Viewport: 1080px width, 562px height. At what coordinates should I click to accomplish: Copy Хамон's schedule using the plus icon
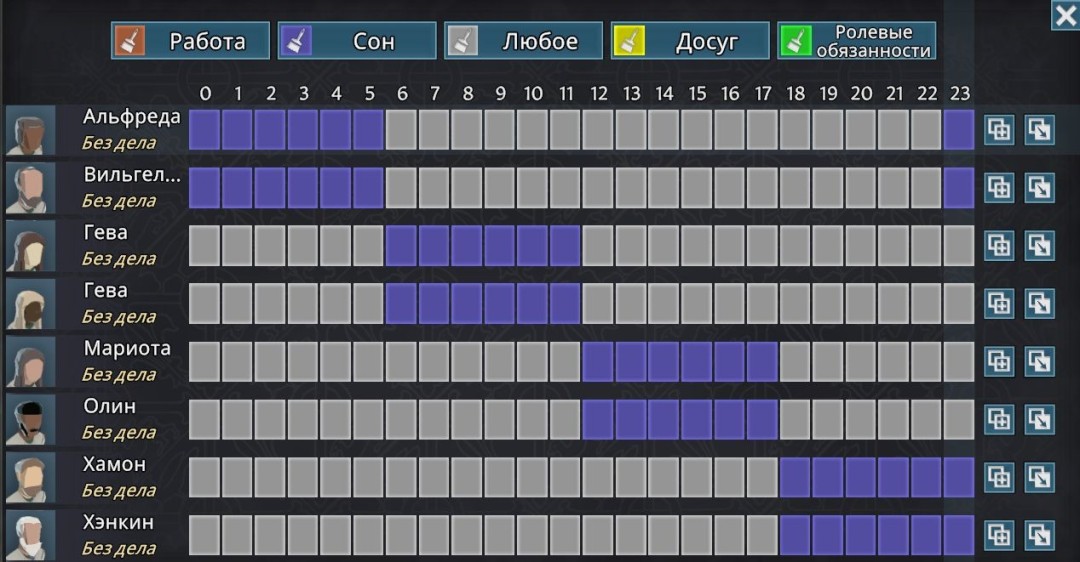click(998, 478)
